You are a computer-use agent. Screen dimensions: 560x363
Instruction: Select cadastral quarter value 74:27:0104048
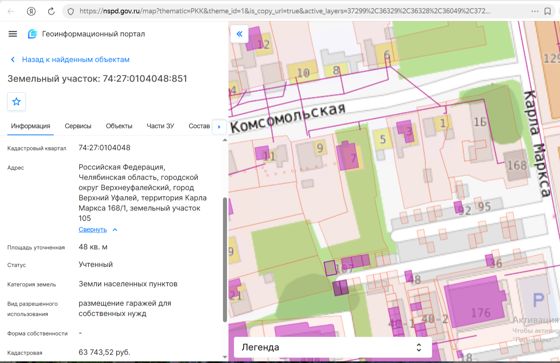(104, 148)
